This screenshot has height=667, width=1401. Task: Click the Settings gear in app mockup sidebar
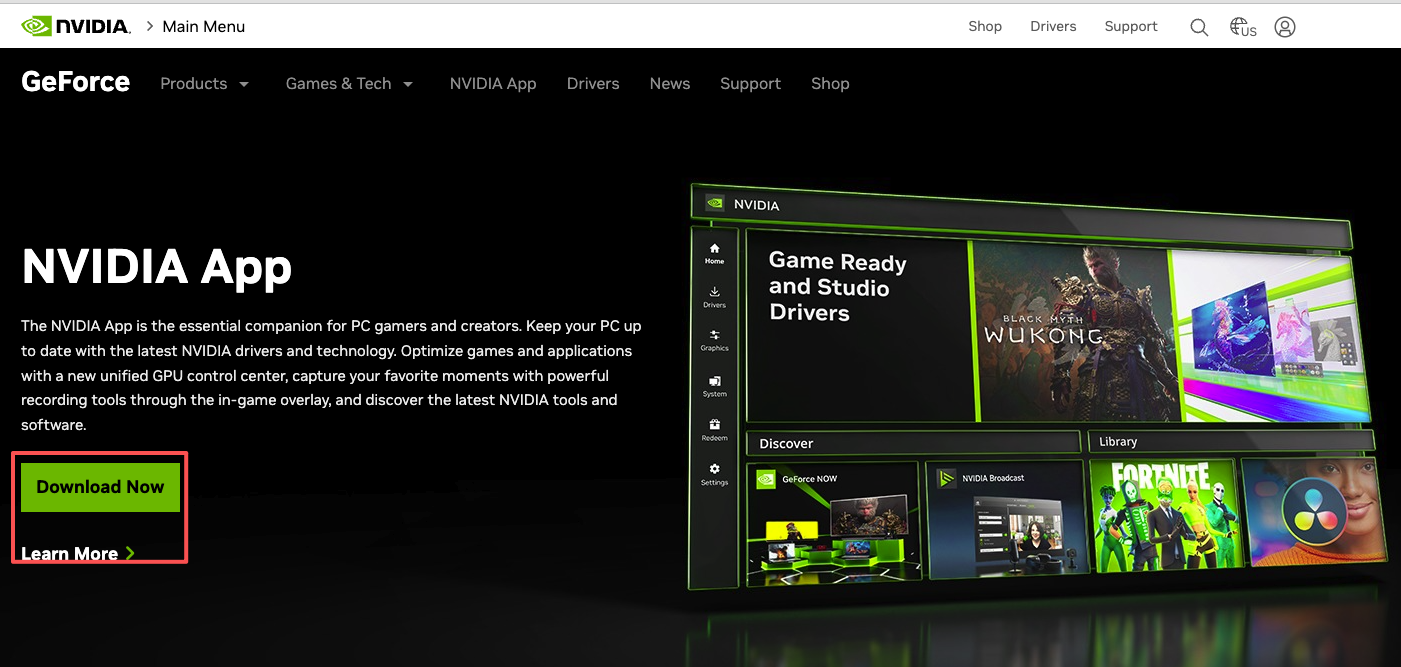click(714, 468)
